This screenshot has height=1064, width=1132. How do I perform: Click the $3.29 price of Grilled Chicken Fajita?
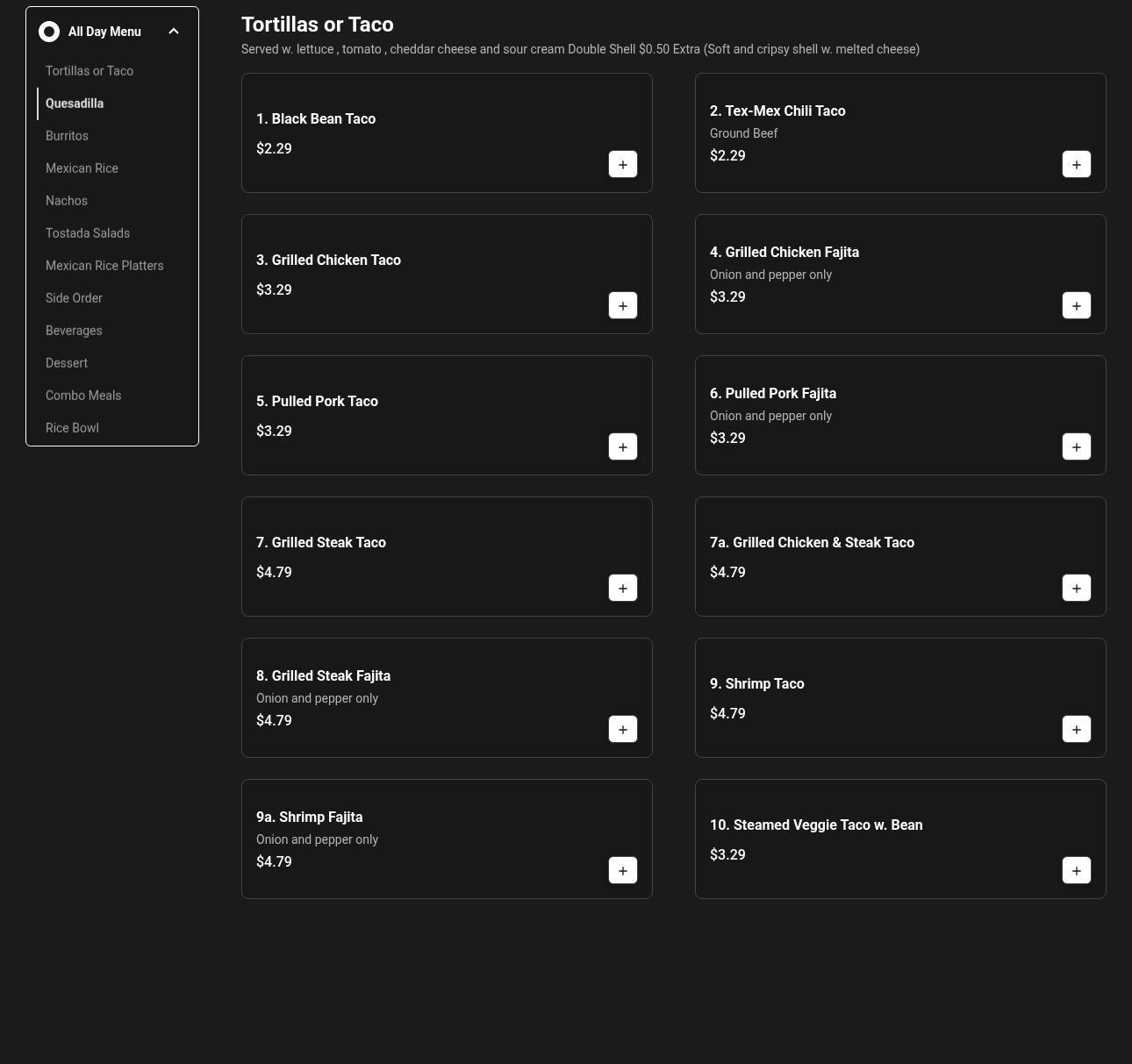[x=727, y=297]
